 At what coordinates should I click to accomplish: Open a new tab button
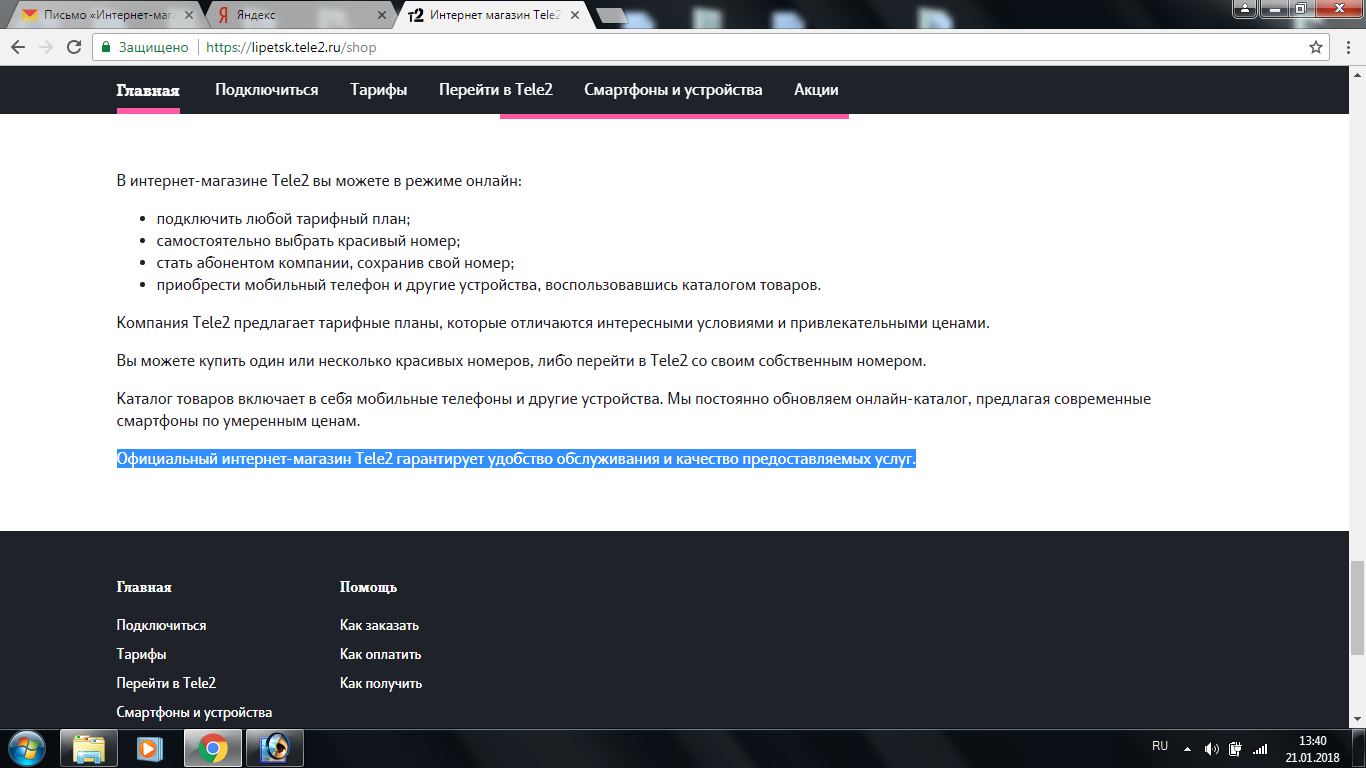[611, 15]
